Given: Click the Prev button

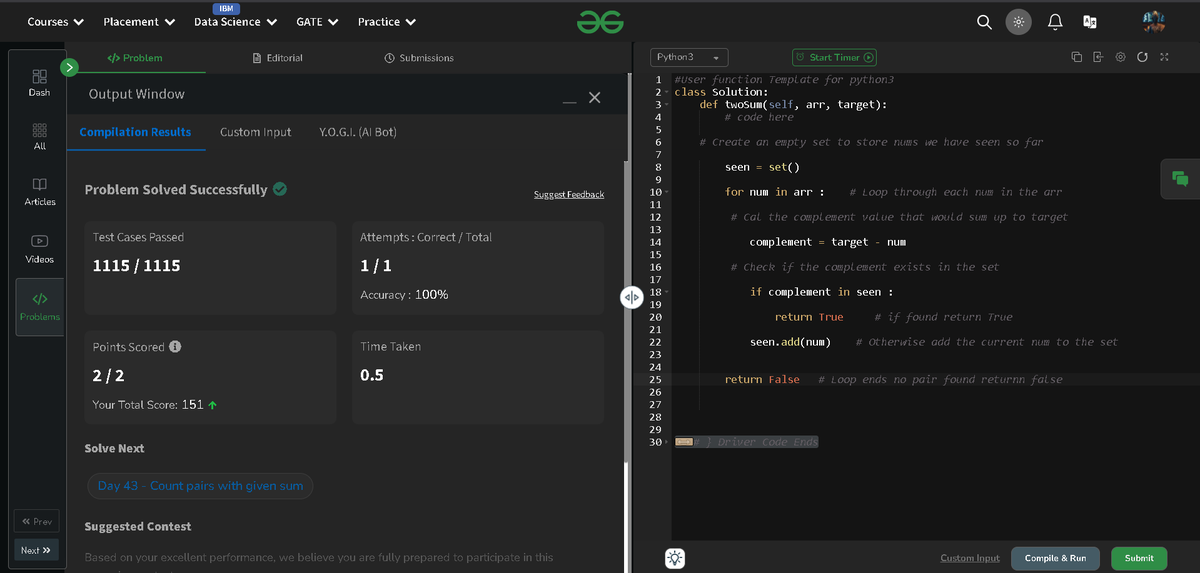Looking at the screenshot, I should coord(36,521).
